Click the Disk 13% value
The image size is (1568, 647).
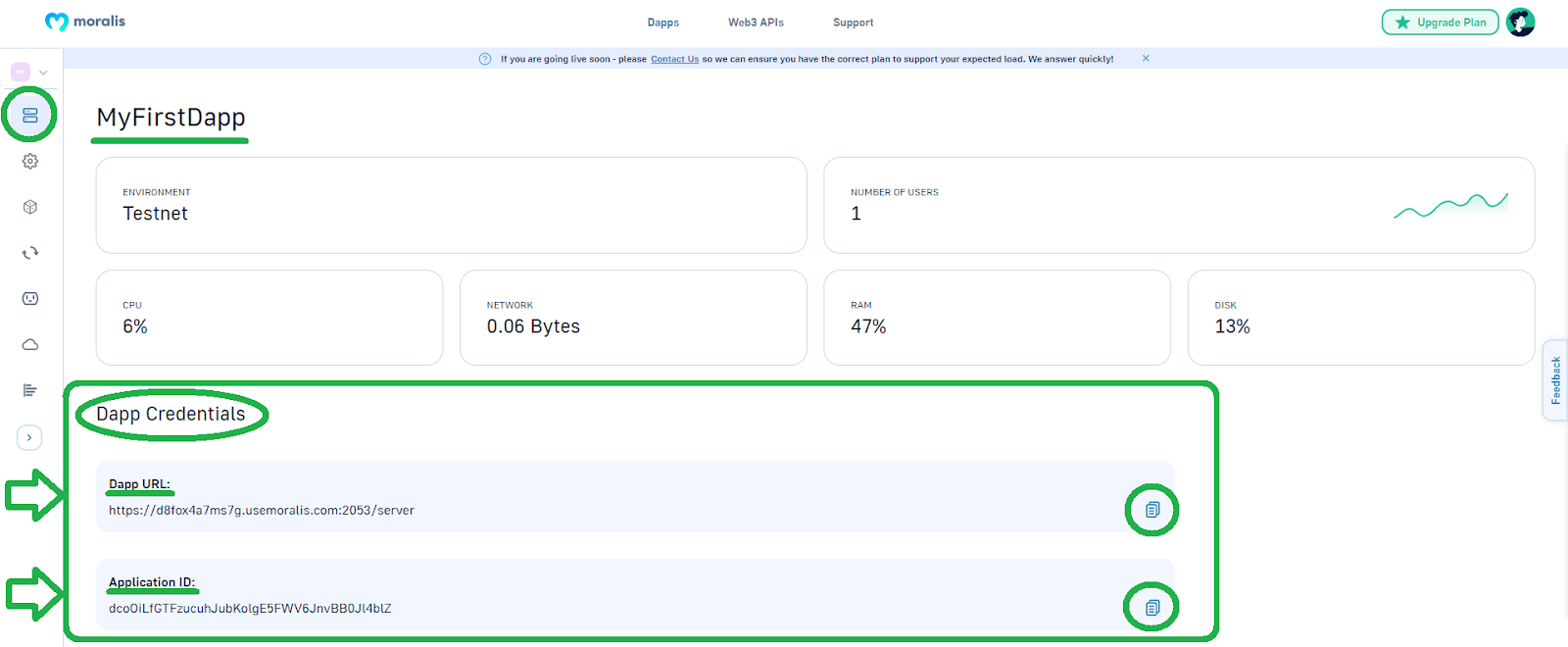tap(1232, 326)
